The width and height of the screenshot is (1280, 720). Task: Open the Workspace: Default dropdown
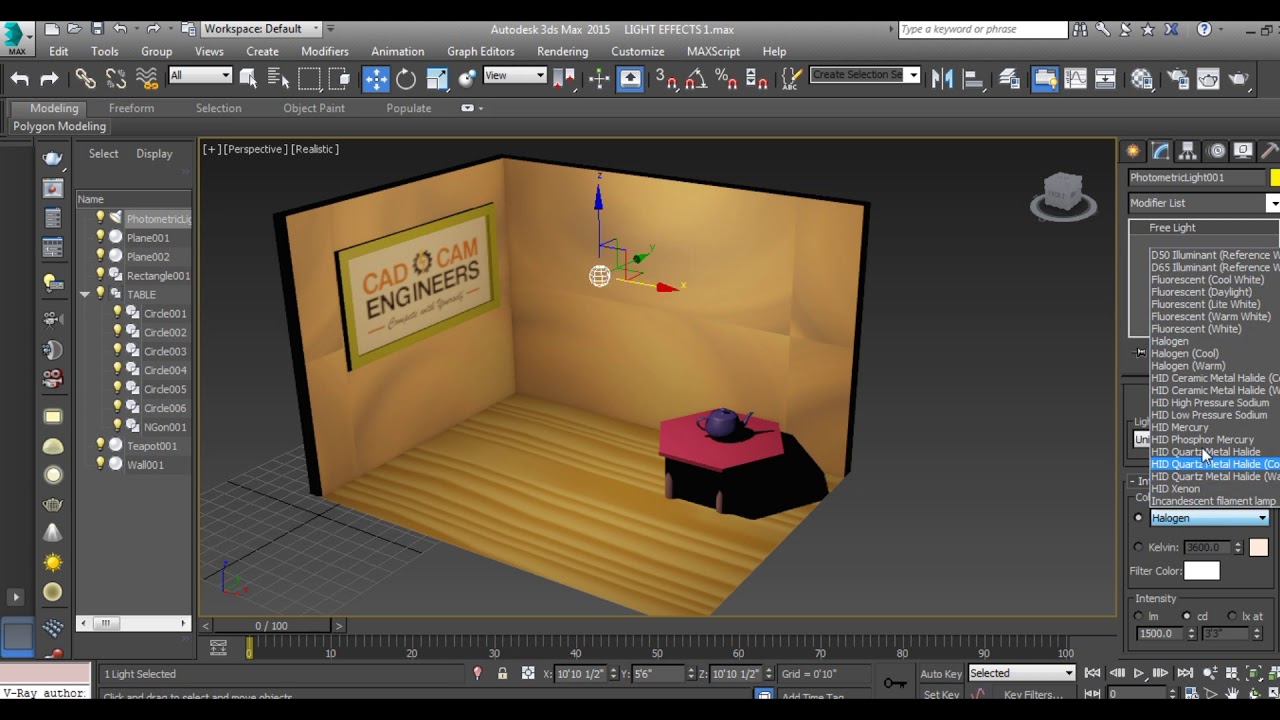(262, 29)
